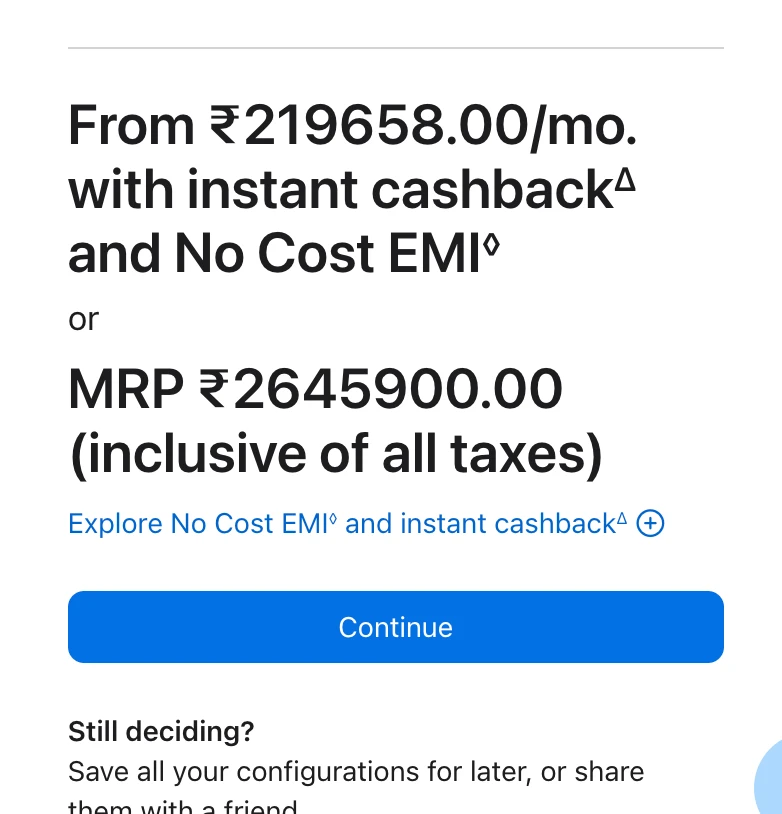Click the rupee symbol in the MRP price
Image resolution: width=782 pixels, height=814 pixels.
click(214, 388)
